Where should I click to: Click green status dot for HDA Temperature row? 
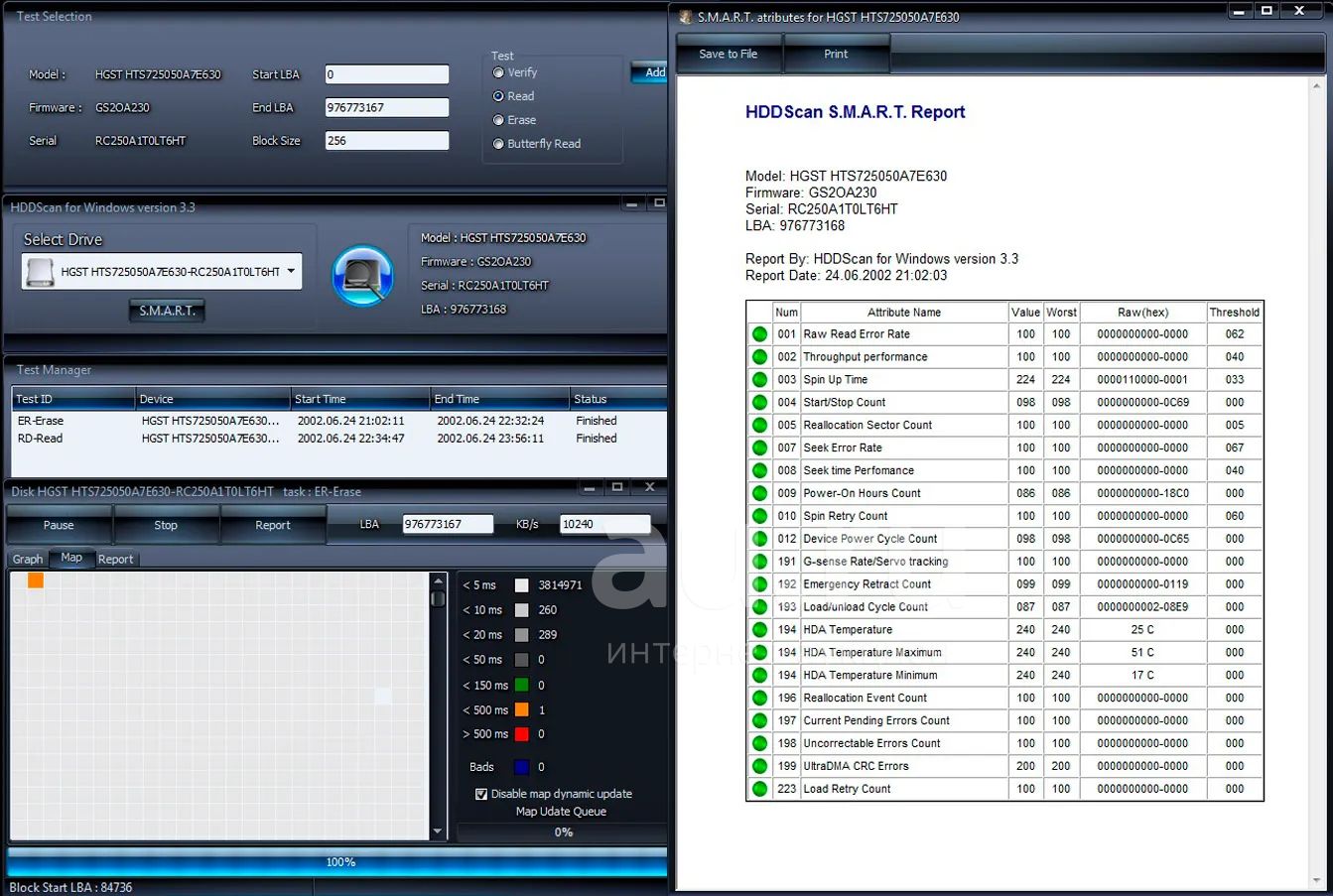(759, 630)
